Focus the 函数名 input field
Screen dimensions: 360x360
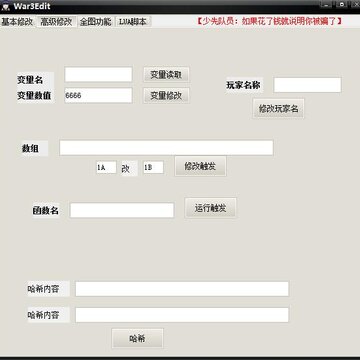(122, 210)
